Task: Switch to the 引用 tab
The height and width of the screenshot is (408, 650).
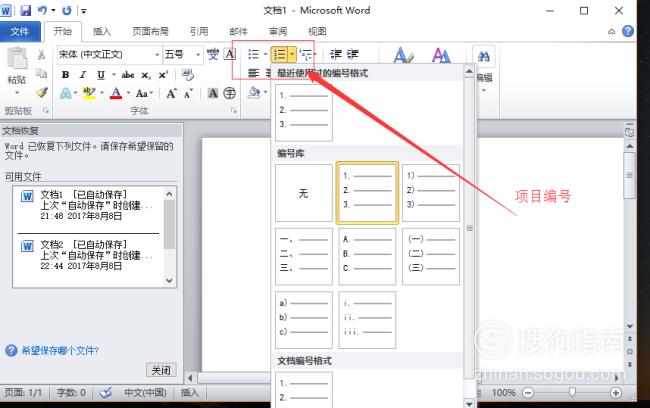Action: click(199, 32)
